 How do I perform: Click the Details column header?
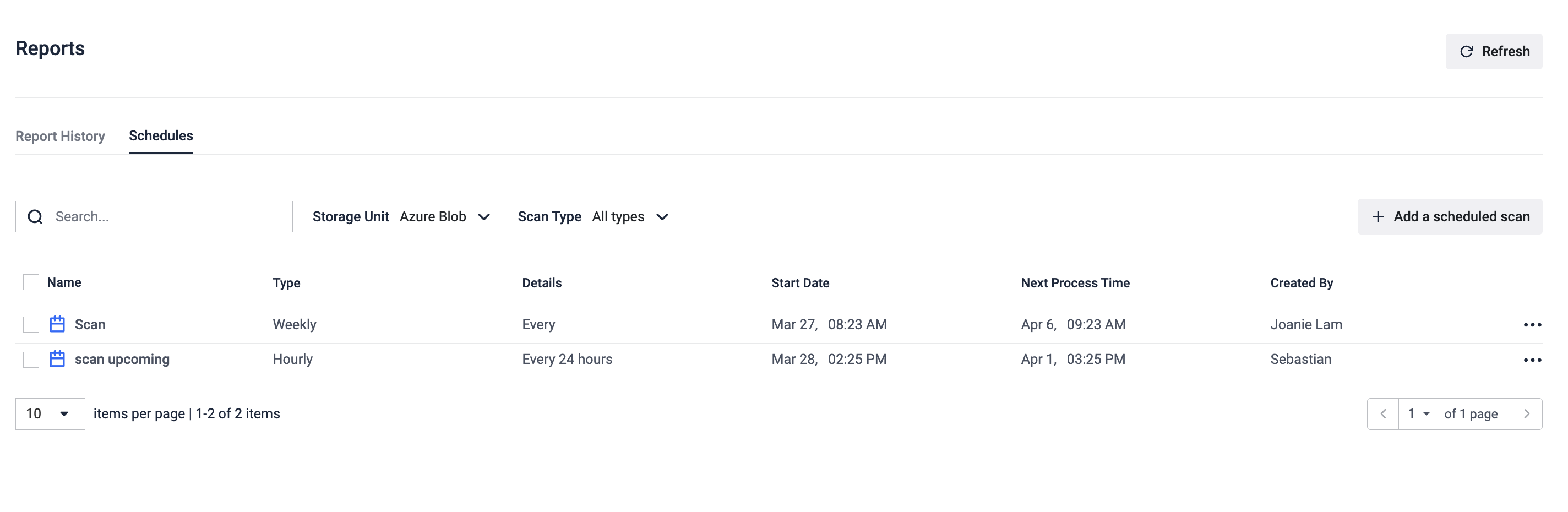(542, 283)
